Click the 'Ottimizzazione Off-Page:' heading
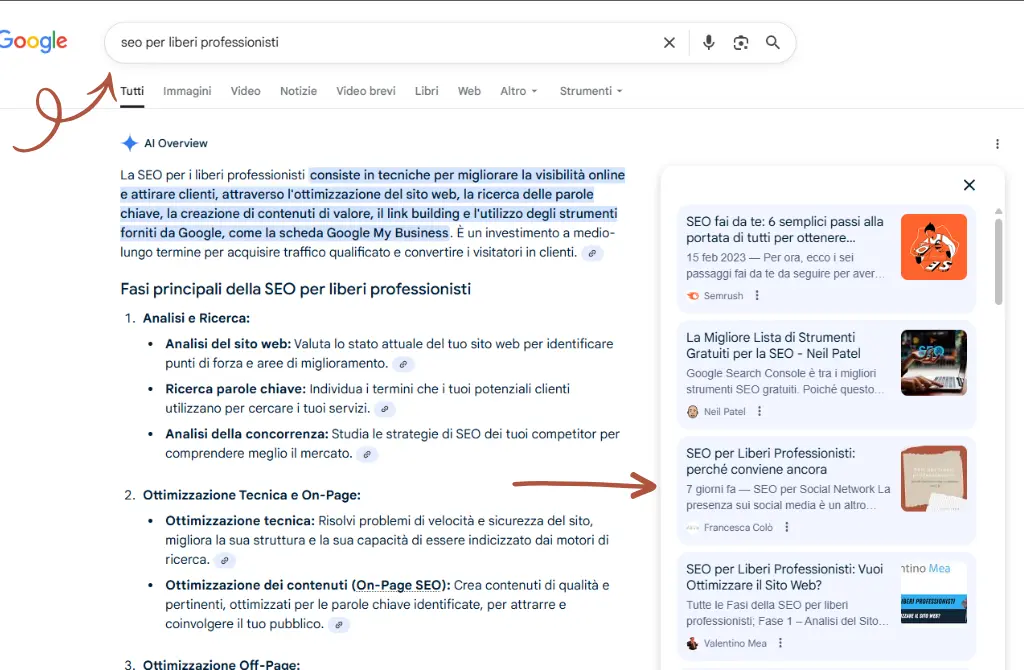The height and width of the screenshot is (670, 1024). [x=221, y=664]
